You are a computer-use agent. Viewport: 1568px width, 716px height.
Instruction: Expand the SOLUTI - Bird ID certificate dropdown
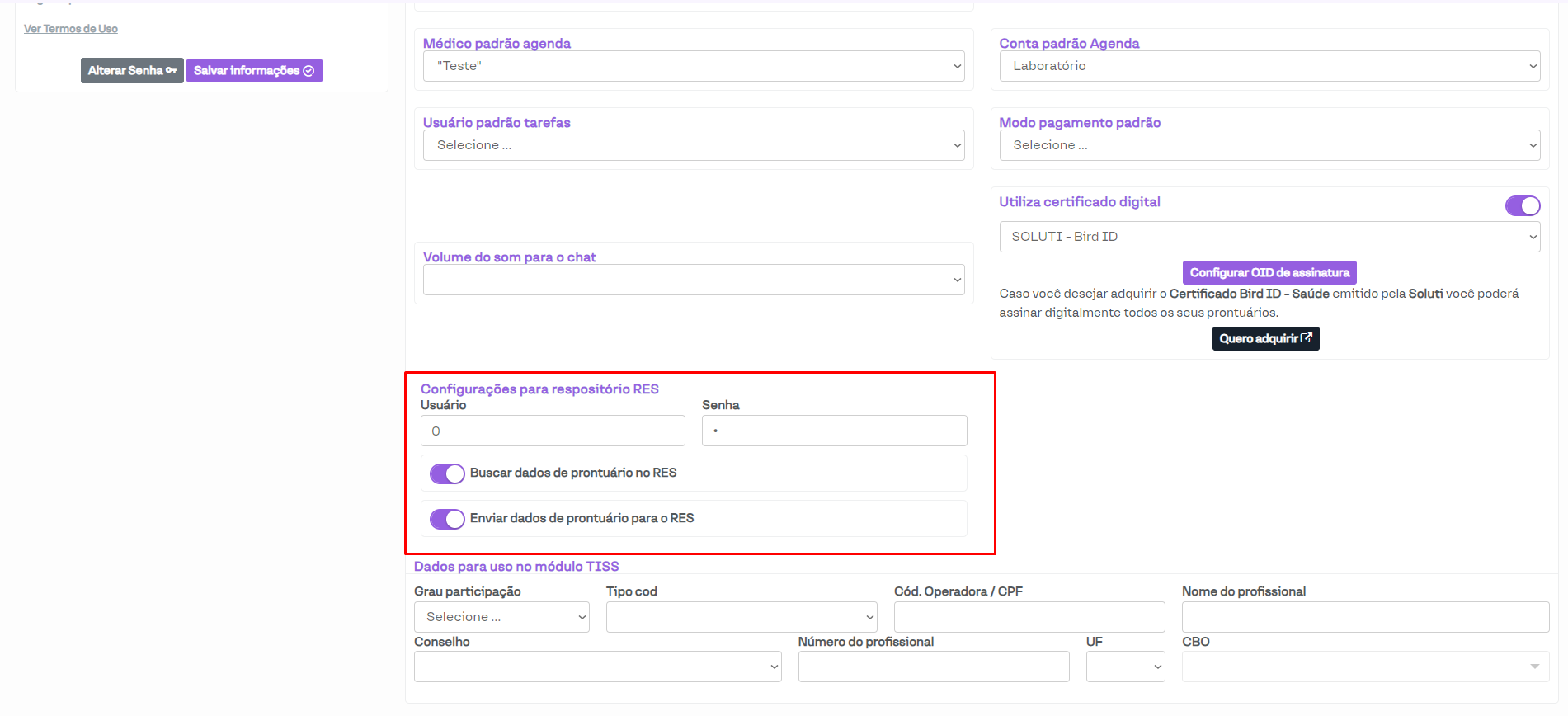point(1269,237)
